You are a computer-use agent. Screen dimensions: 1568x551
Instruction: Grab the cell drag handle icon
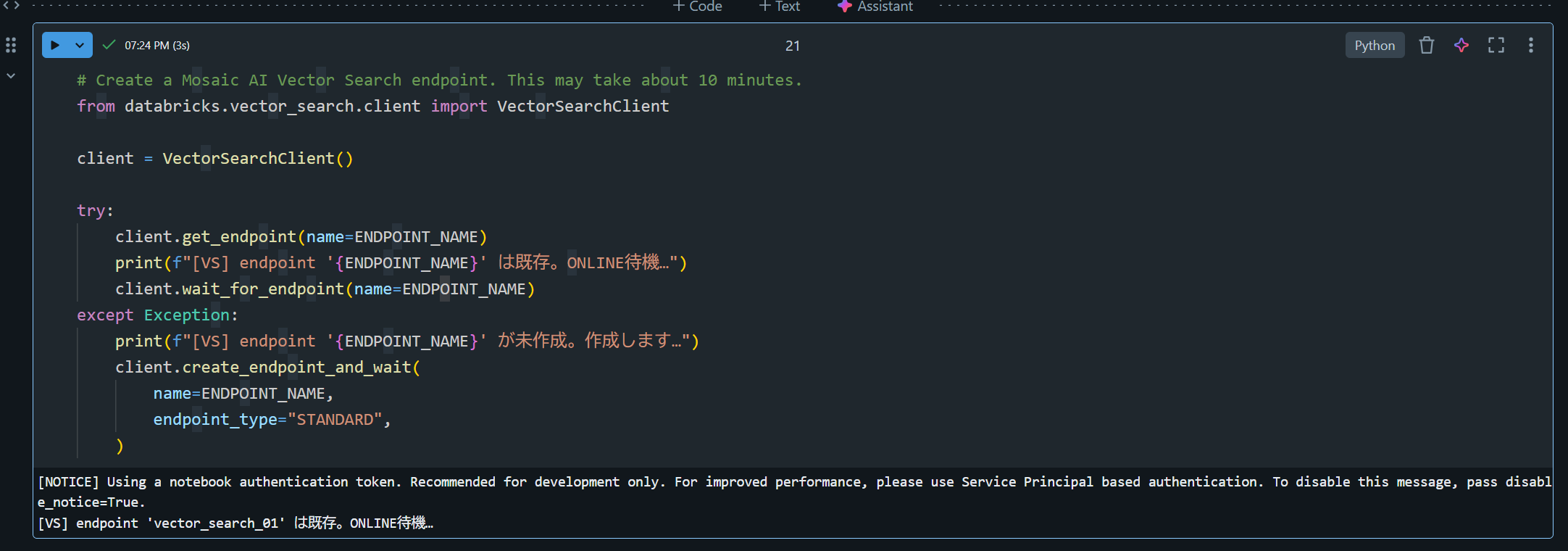pyautogui.click(x=11, y=45)
